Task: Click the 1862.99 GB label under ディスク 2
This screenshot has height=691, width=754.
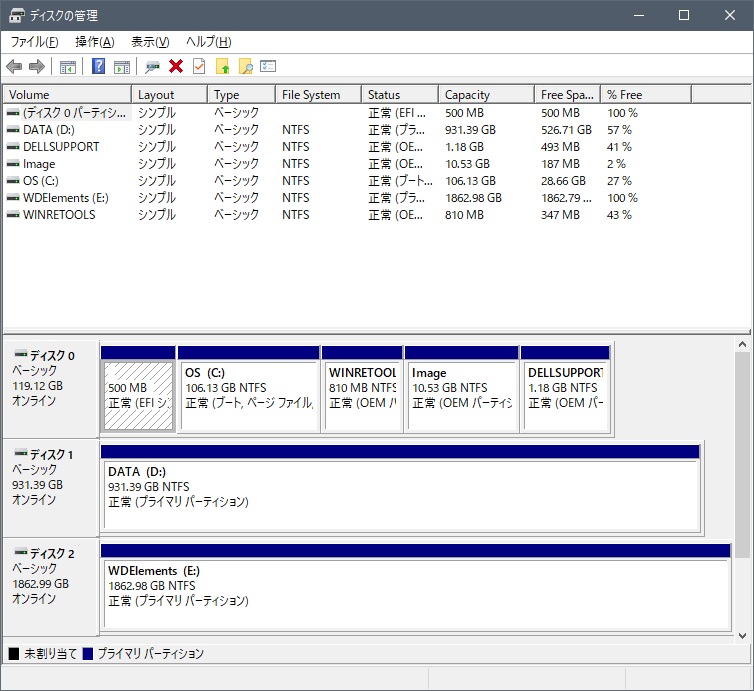Action: (40, 584)
